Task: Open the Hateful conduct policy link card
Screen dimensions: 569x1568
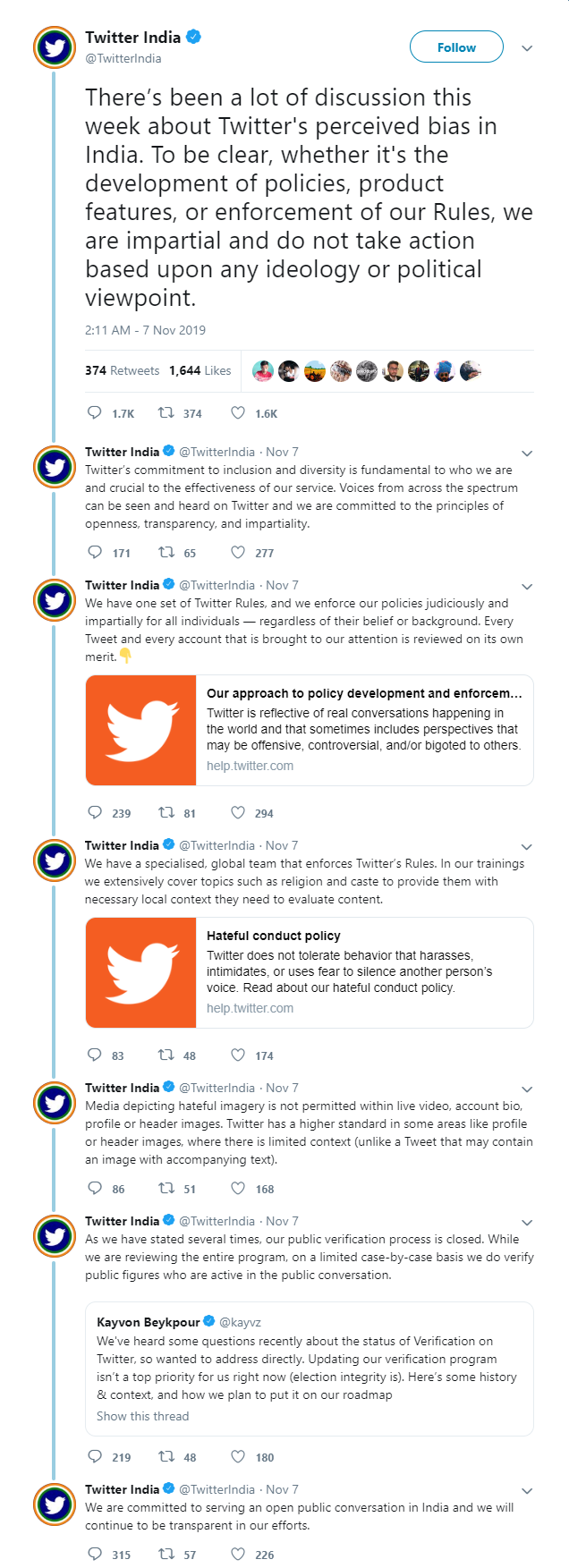Action: pos(310,972)
